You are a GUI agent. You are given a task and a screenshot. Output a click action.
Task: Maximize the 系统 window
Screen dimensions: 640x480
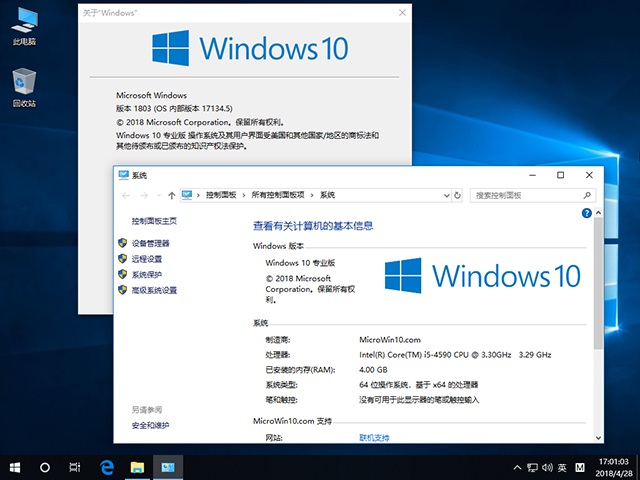point(561,175)
